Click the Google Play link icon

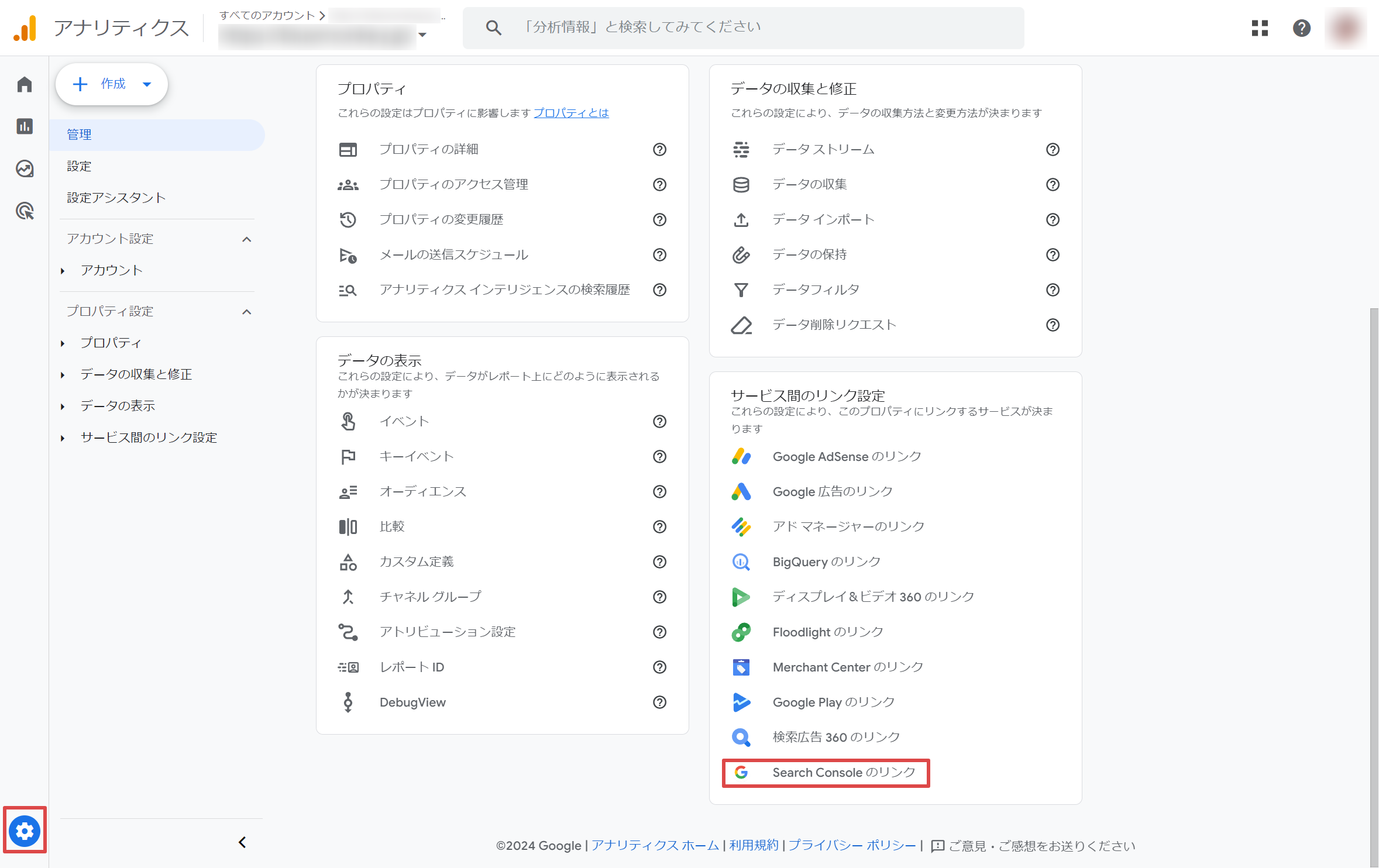741,702
